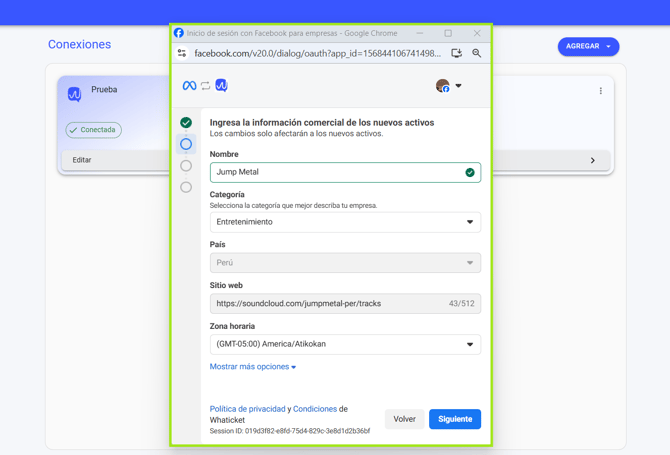The height and width of the screenshot is (455, 670).
Task: Click the Volver button
Action: tap(404, 419)
